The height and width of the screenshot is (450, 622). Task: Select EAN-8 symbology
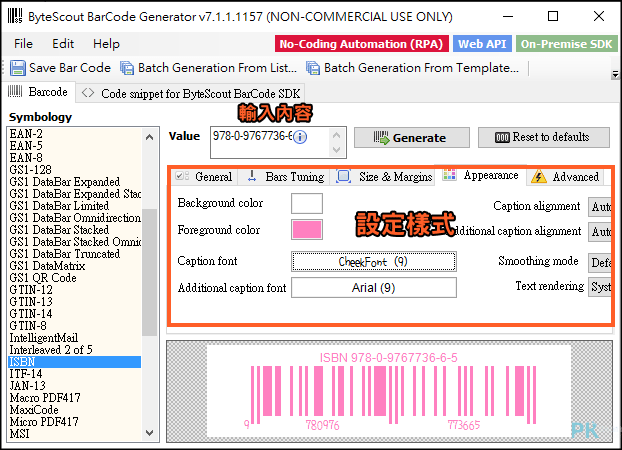pyautogui.click(x=74, y=158)
